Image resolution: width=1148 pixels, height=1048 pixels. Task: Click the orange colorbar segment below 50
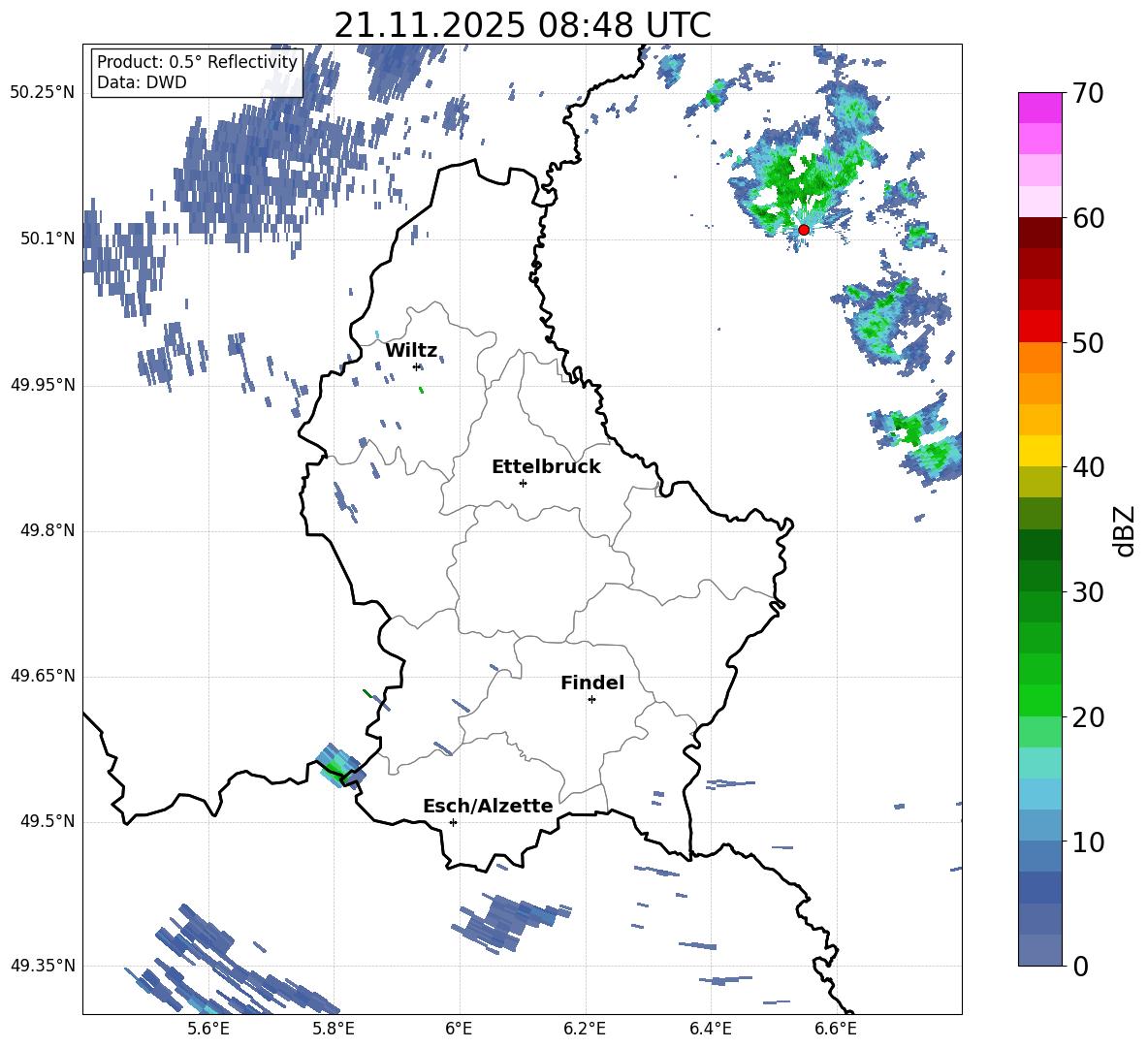pos(1039,358)
